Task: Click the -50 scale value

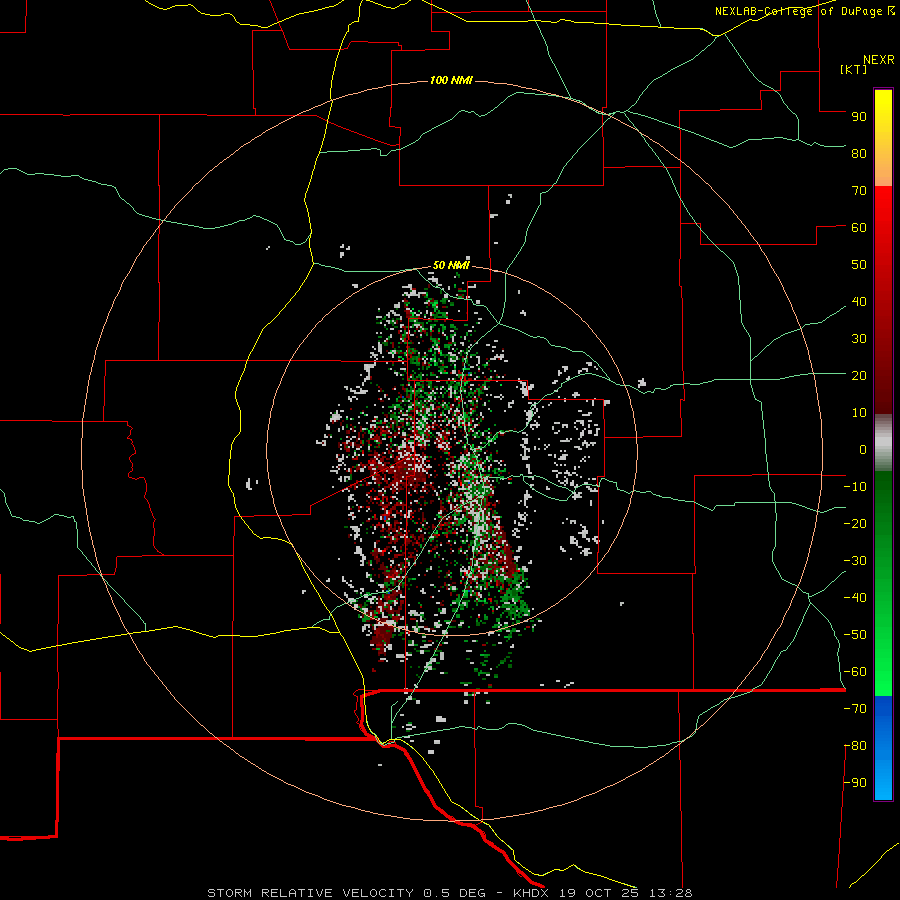Action: 855,635
